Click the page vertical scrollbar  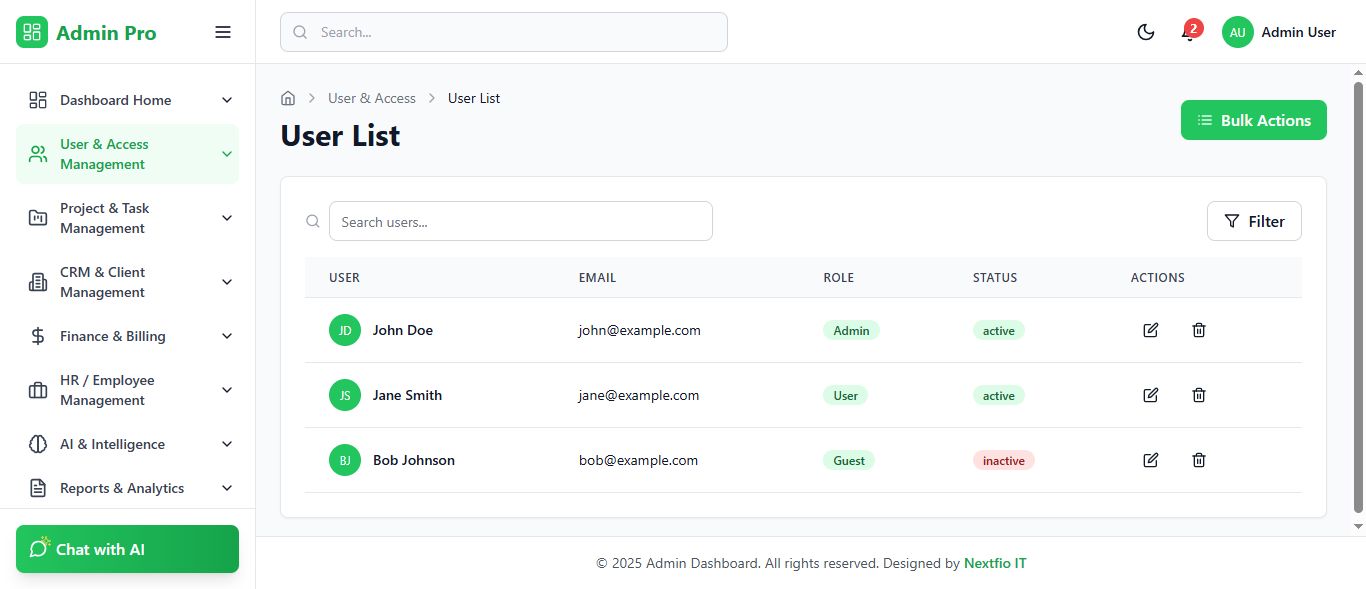pyautogui.click(x=1358, y=300)
